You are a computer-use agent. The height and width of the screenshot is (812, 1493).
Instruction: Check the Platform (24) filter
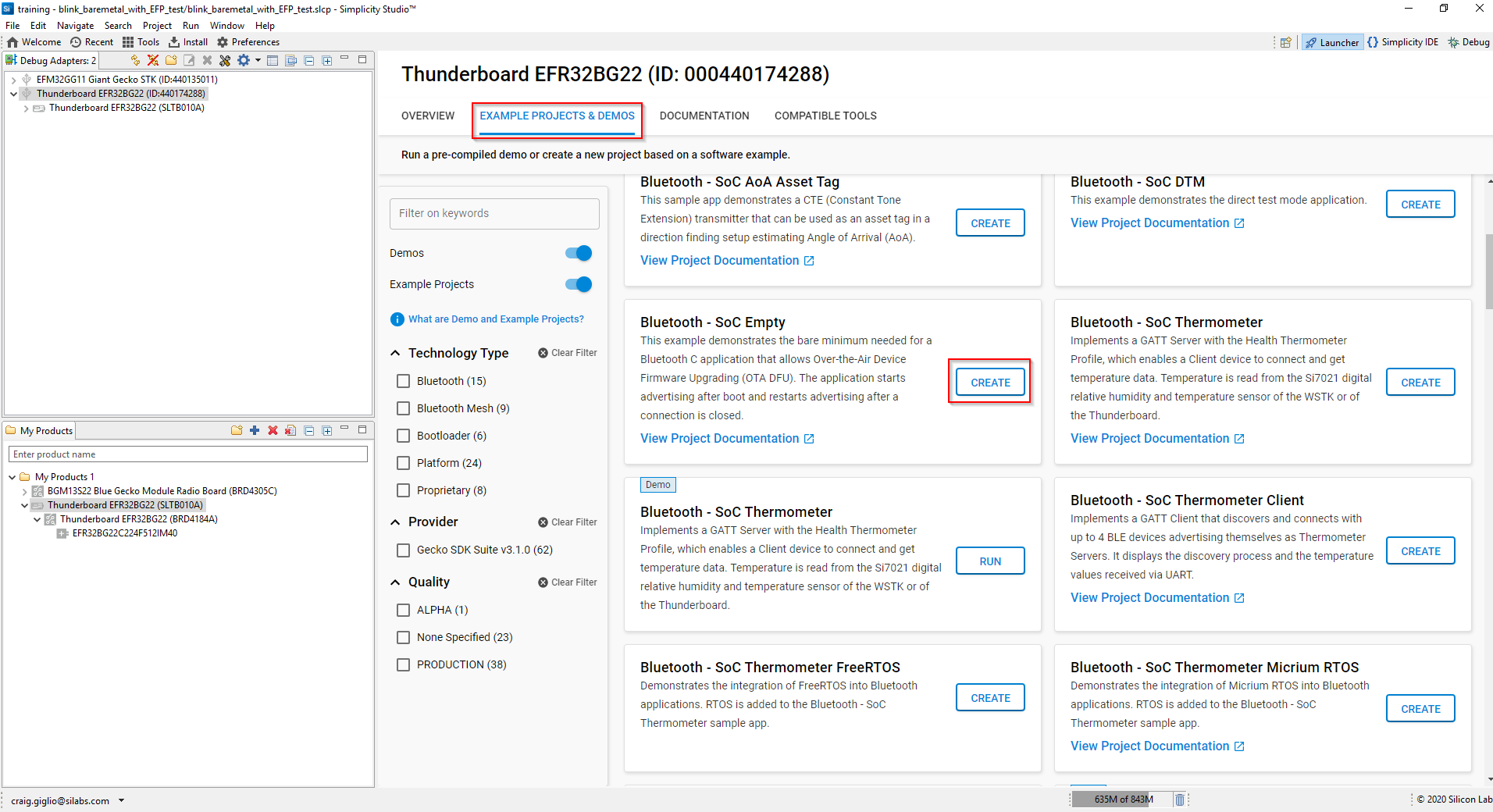(x=404, y=463)
